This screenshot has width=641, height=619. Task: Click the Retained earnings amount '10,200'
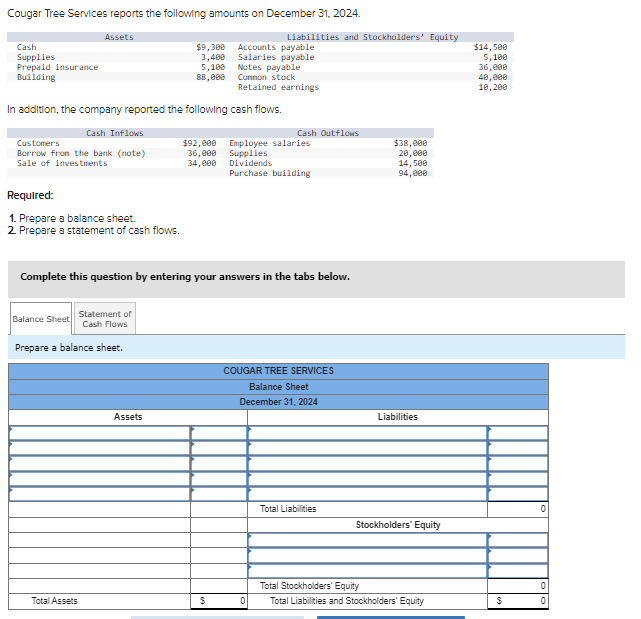493,87
